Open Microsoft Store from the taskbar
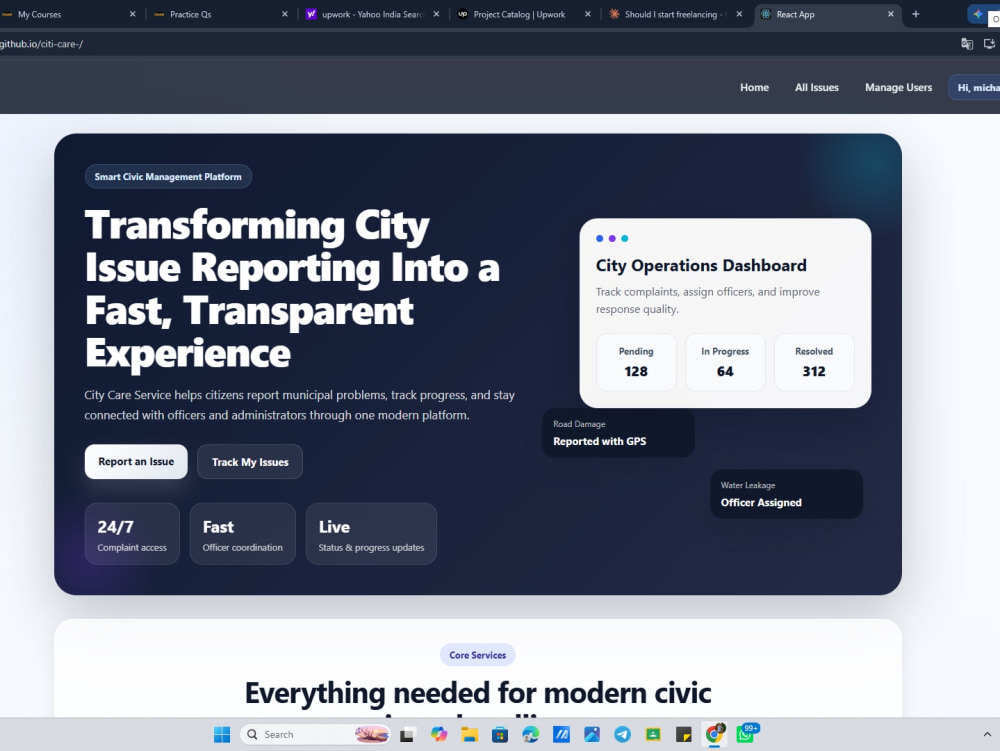This screenshot has width=1000, height=751. click(x=500, y=734)
